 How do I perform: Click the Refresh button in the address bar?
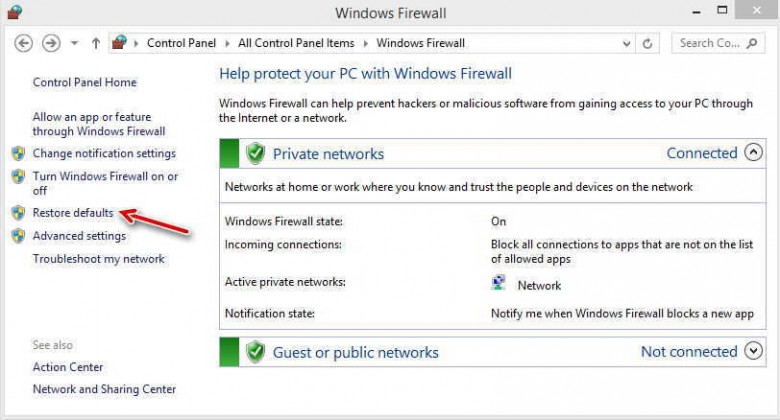tap(647, 44)
